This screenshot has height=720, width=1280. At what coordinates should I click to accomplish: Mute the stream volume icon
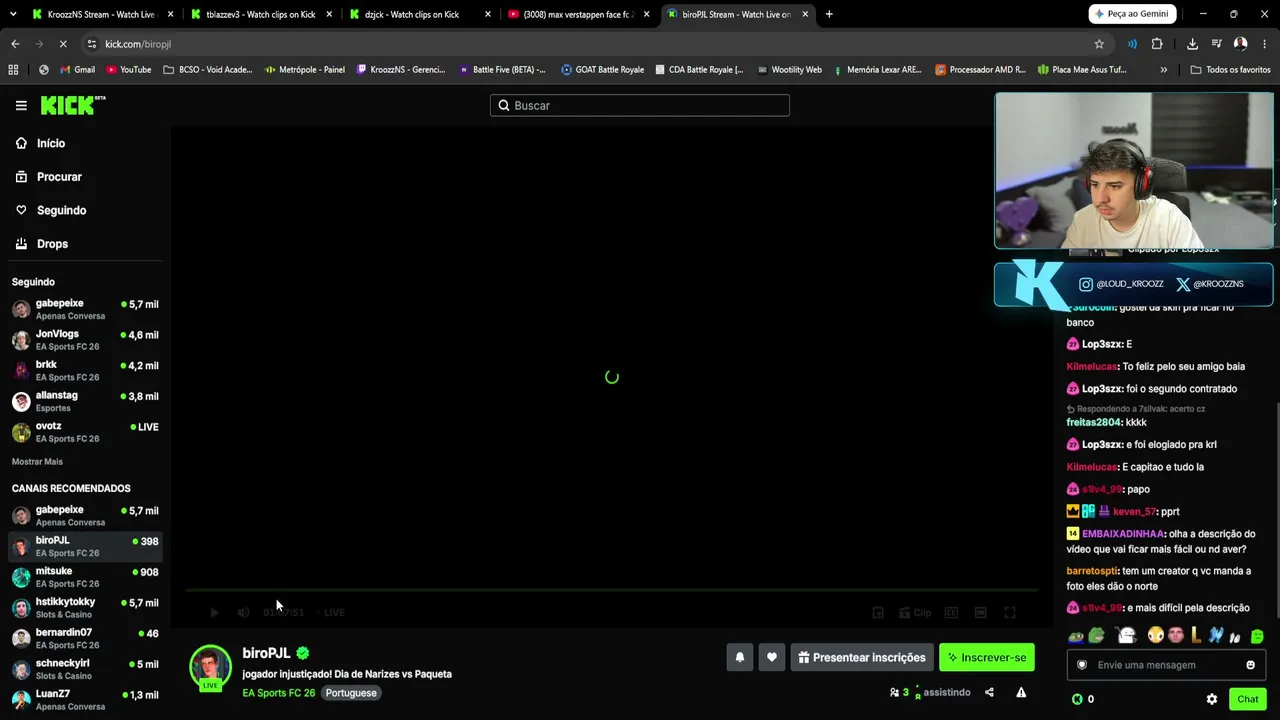point(243,612)
